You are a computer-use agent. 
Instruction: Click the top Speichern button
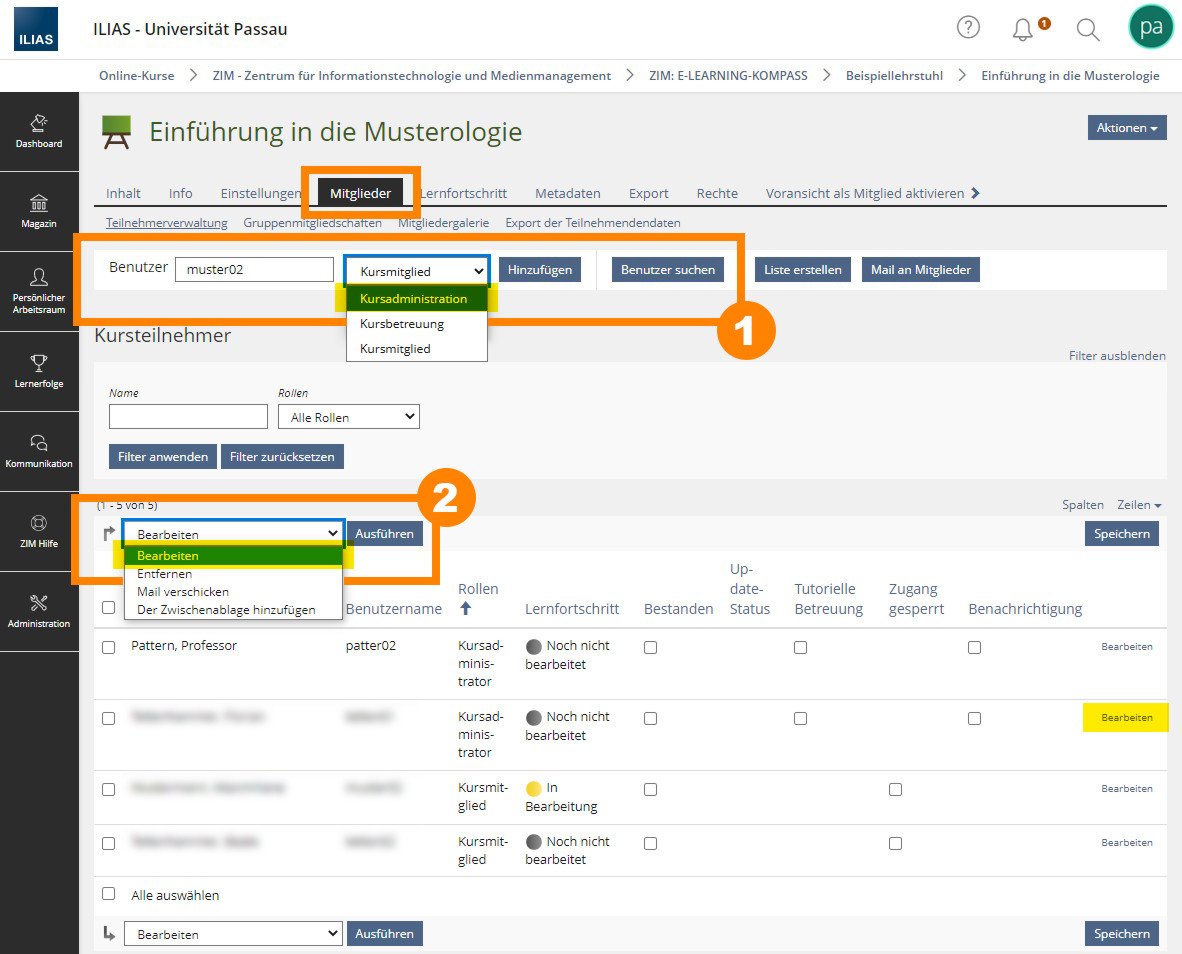[x=1122, y=533]
